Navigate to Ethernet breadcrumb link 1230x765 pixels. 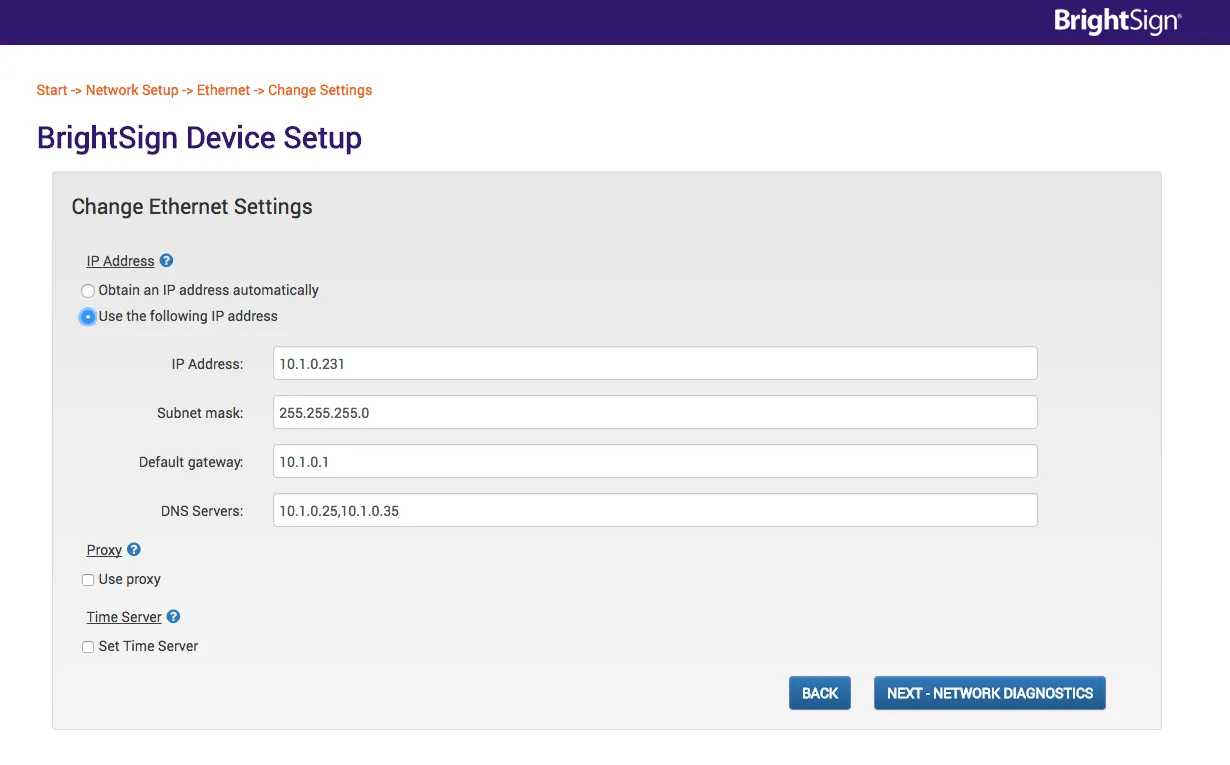[223, 90]
